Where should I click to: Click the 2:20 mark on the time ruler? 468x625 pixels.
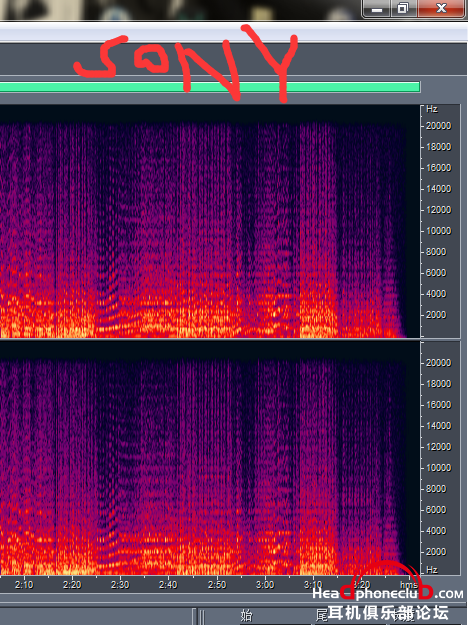click(x=72, y=585)
